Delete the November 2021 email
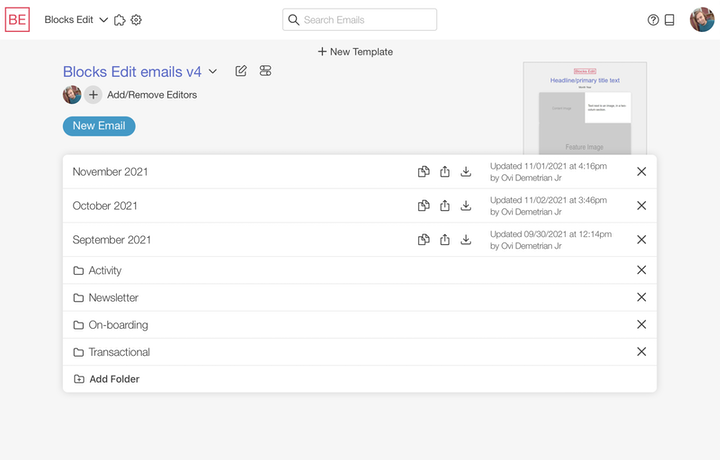The height and width of the screenshot is (460, 720). coord(641,172)
